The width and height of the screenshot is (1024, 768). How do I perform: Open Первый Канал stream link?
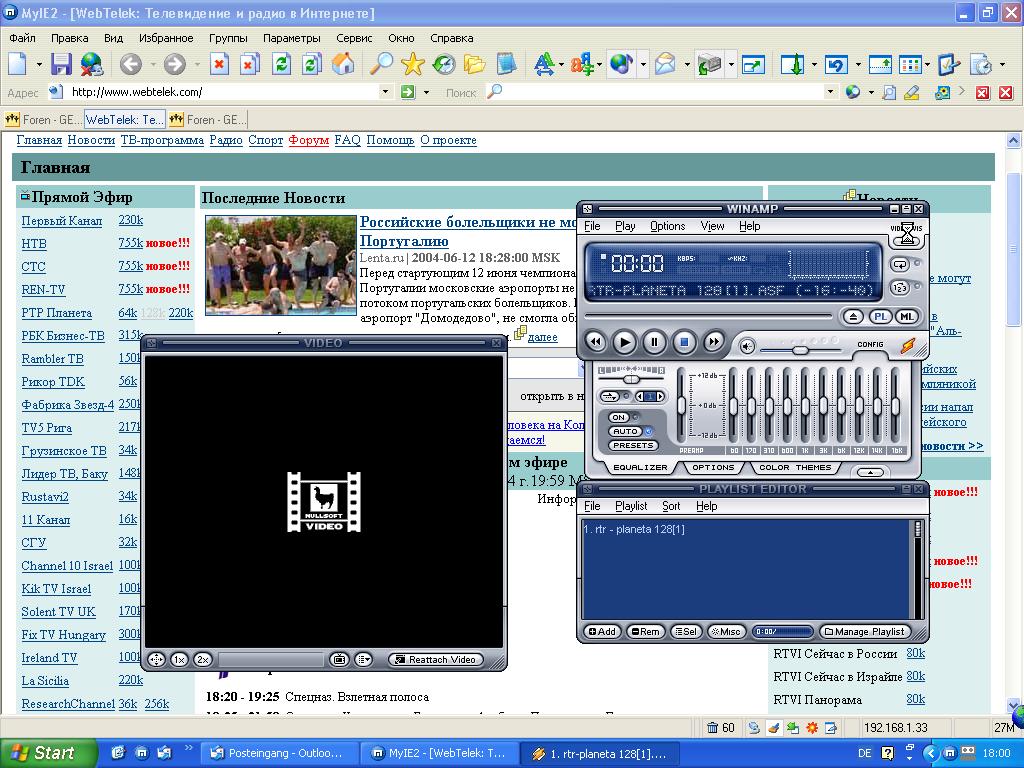click(x=61, y=221)
